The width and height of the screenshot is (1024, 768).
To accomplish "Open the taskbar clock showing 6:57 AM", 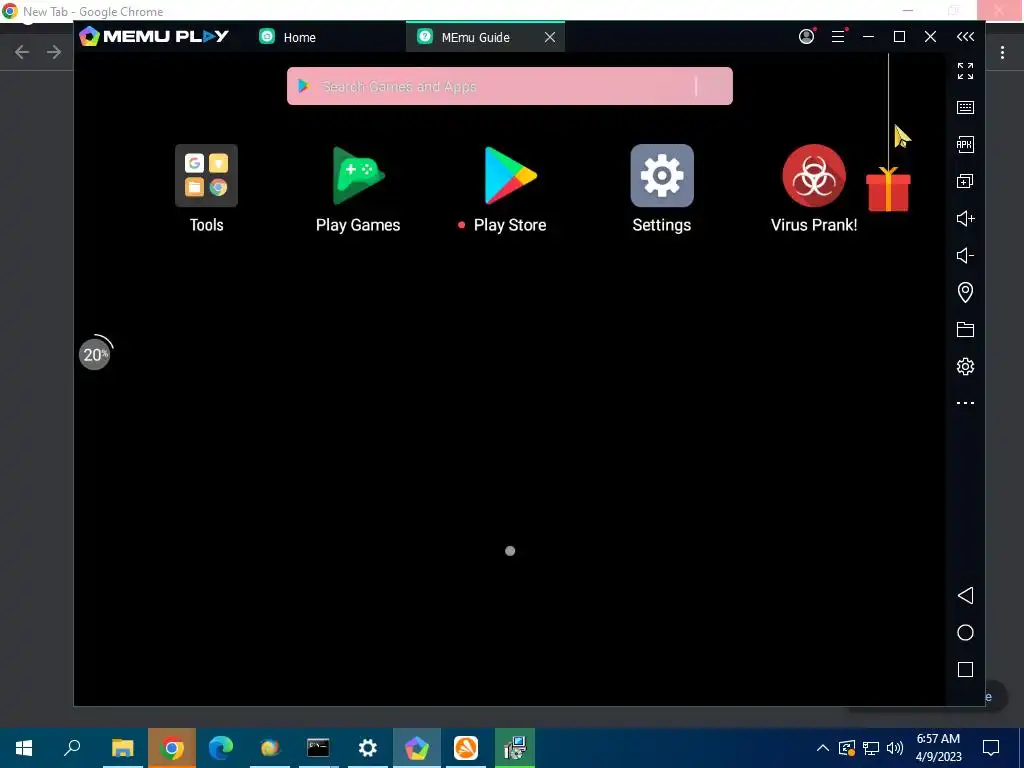I will click(x=938, y=748).
